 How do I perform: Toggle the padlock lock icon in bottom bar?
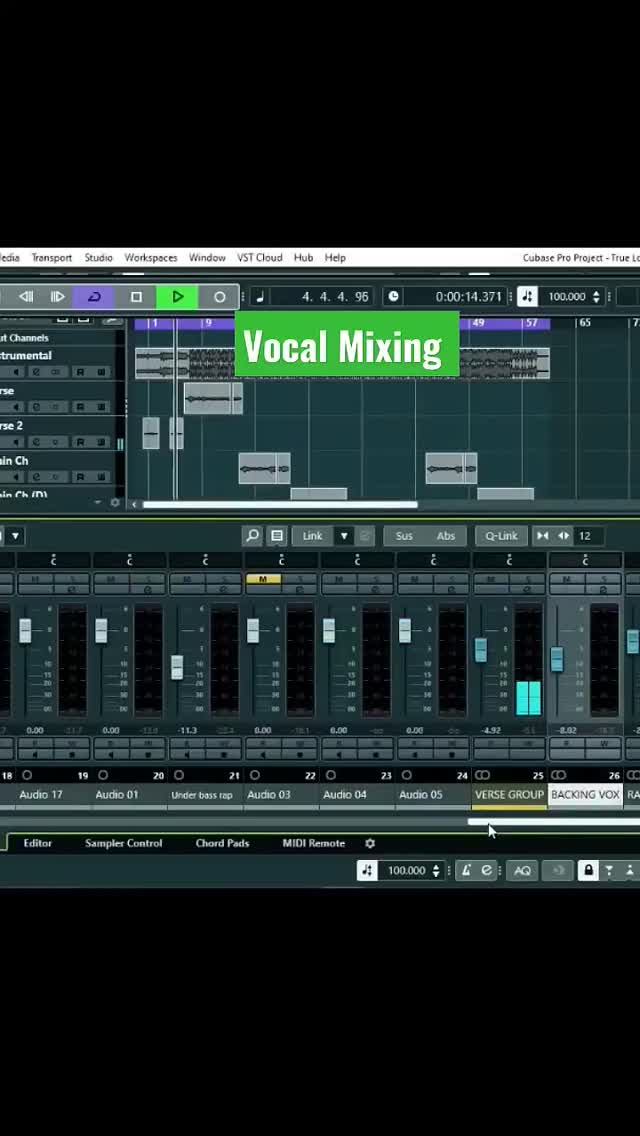(588, 870)
